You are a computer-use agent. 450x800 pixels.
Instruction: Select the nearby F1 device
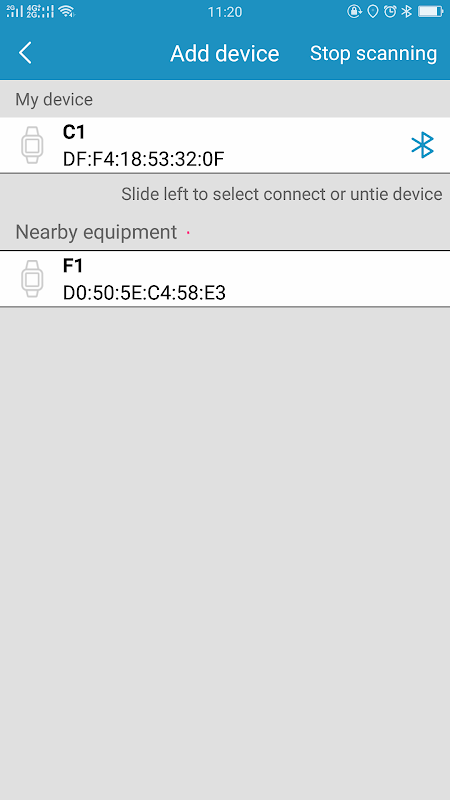tap(225, 279)
